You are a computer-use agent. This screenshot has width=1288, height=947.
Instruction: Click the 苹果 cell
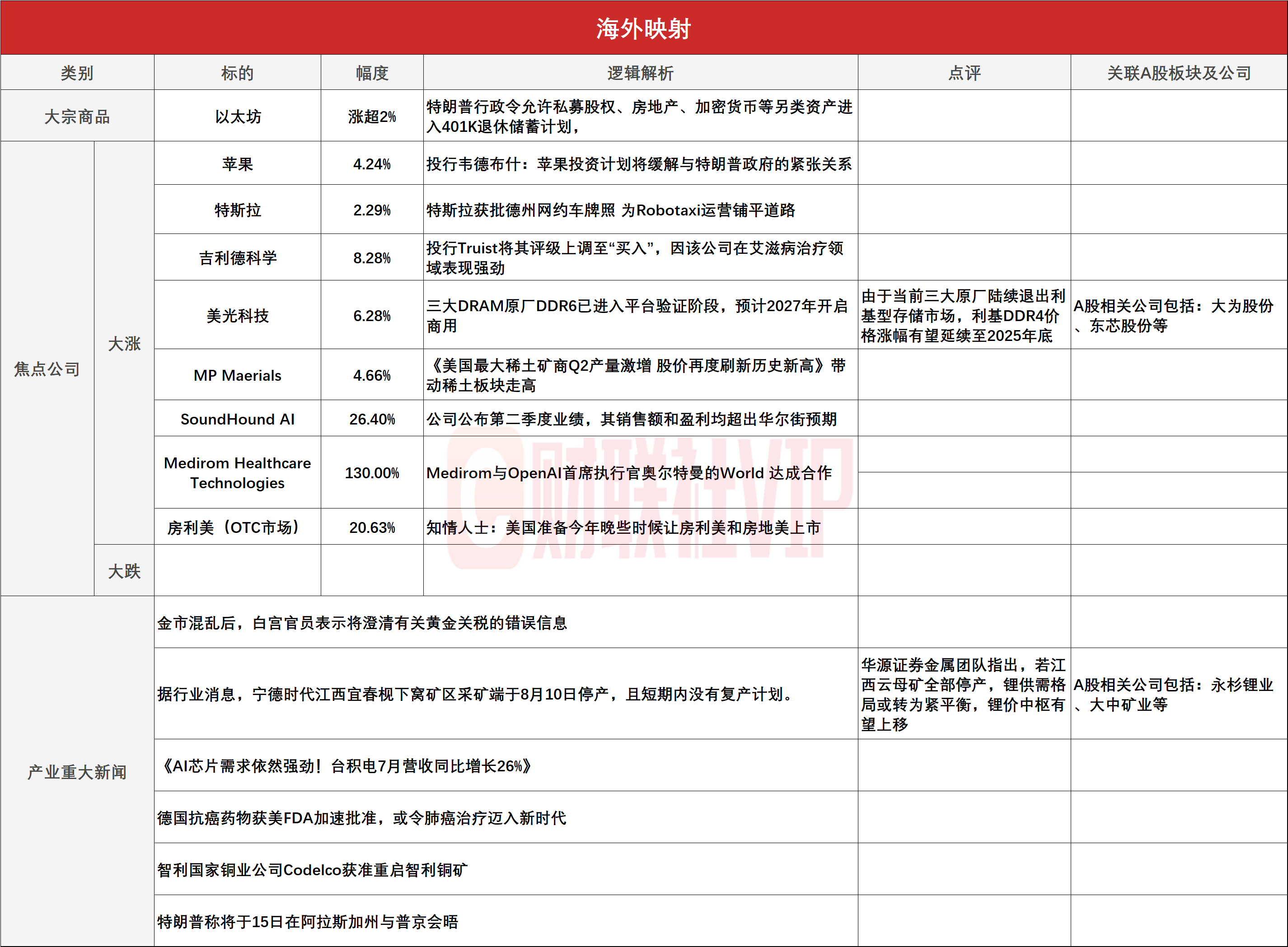238,164
